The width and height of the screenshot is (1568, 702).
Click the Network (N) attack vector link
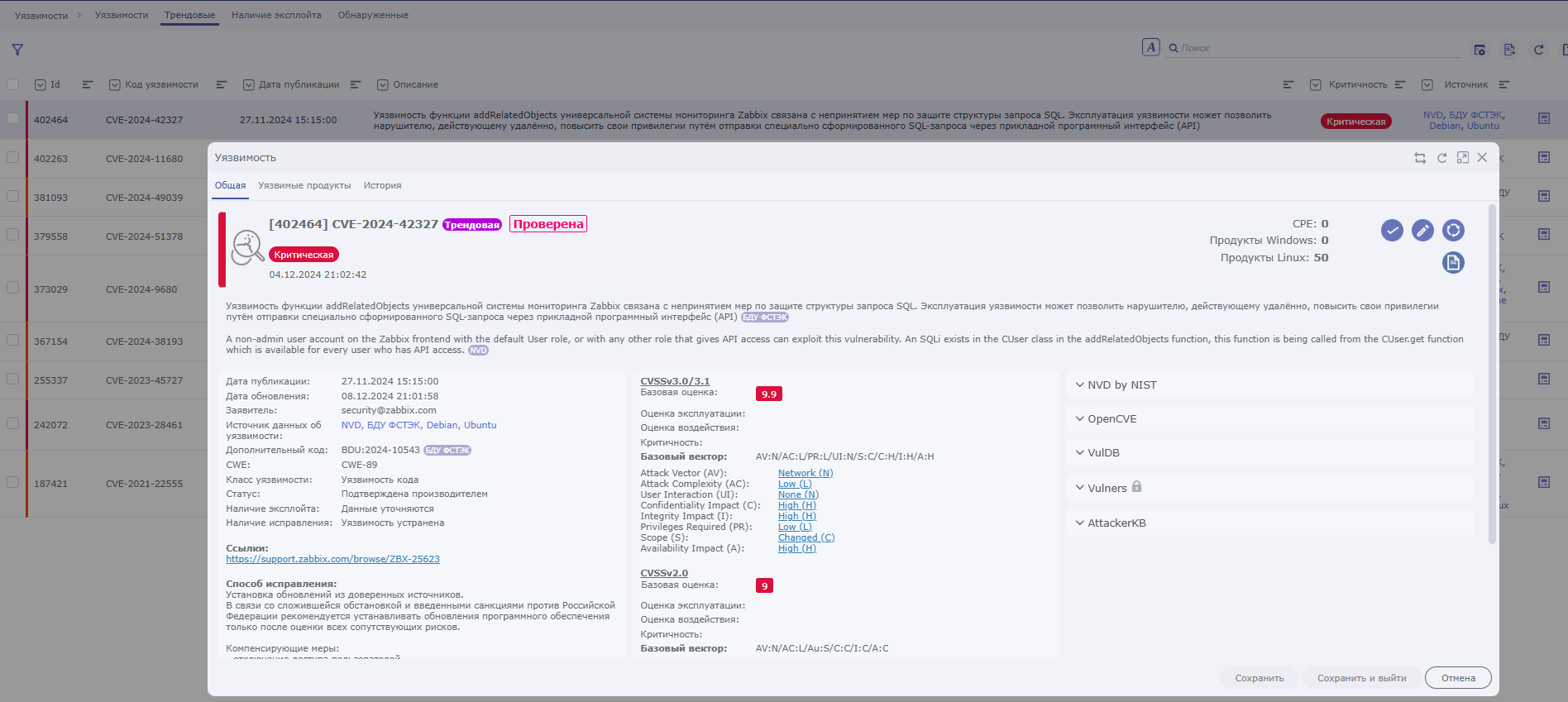806,473
